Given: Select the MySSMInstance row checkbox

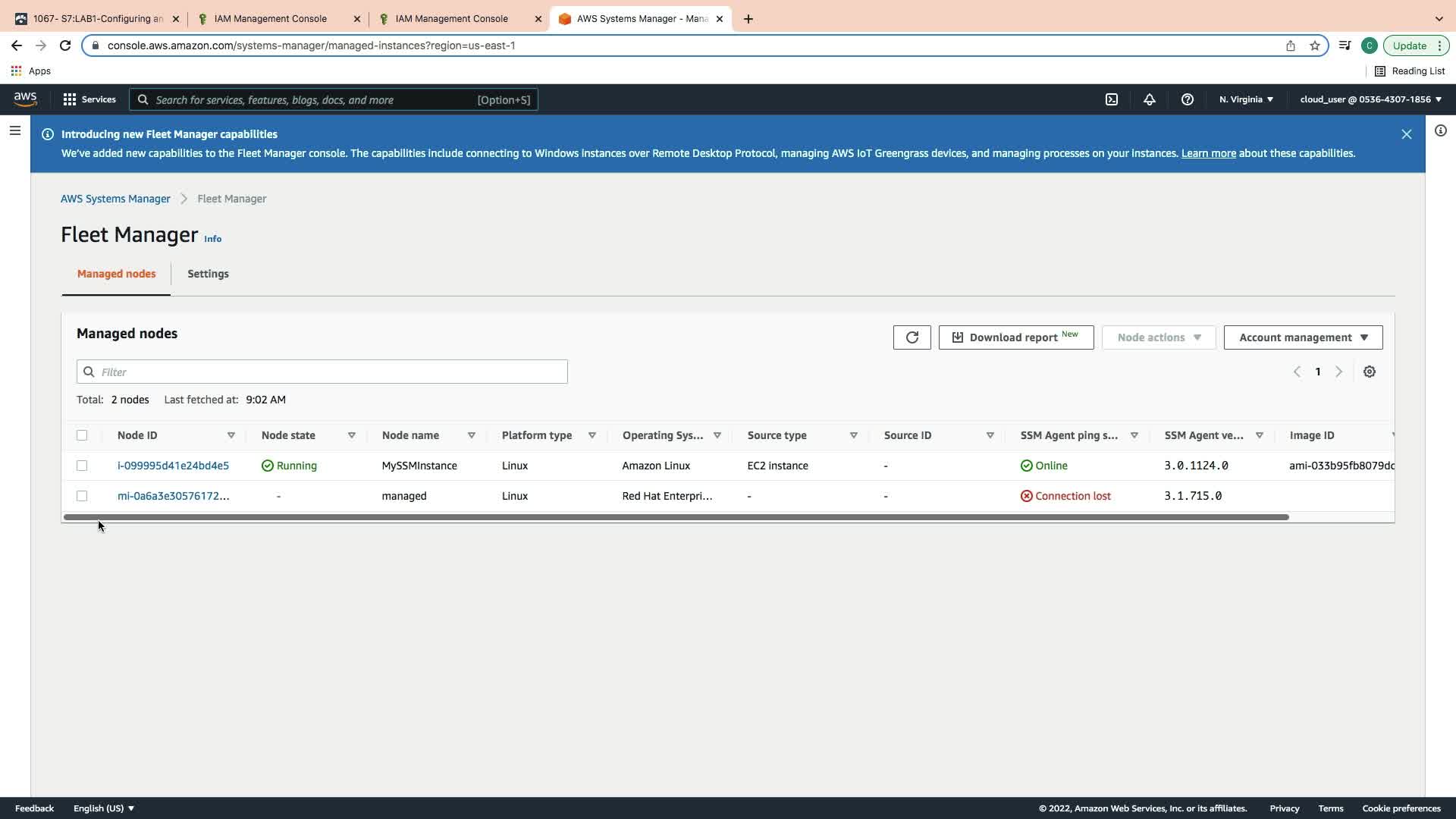Looking at the screenshot, I should coord(82,466).
